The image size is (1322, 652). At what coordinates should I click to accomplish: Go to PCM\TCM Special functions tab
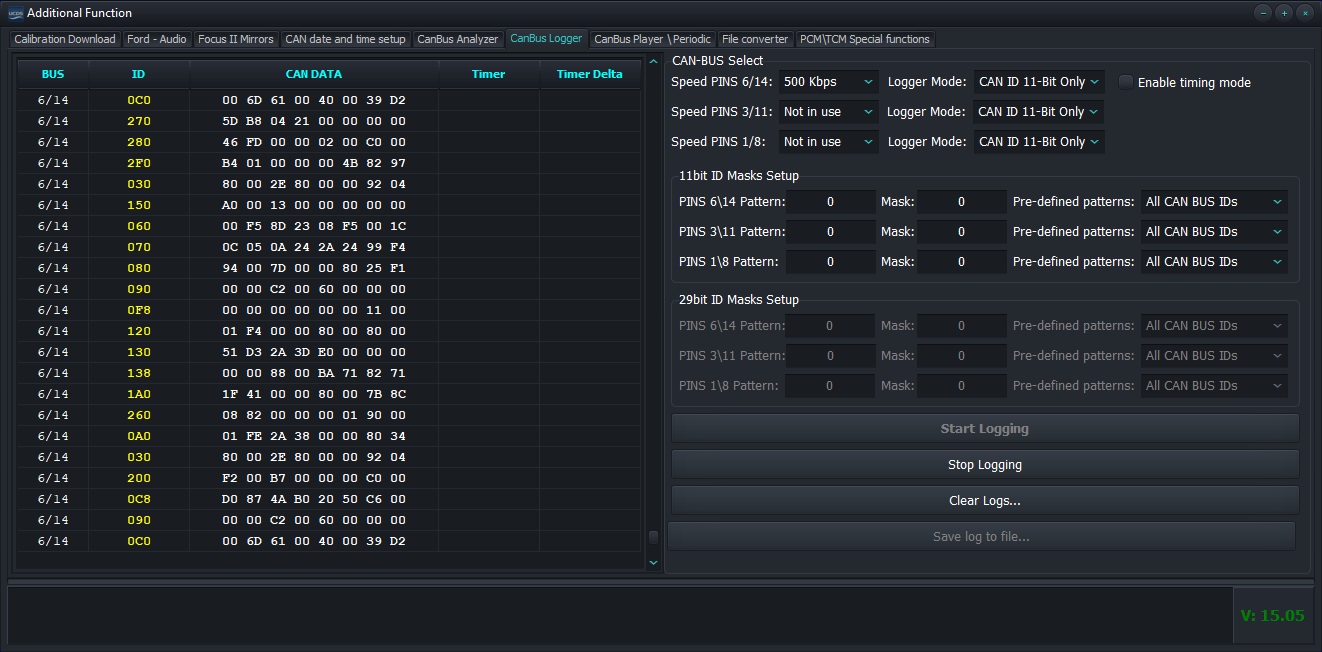click(864, 39)
